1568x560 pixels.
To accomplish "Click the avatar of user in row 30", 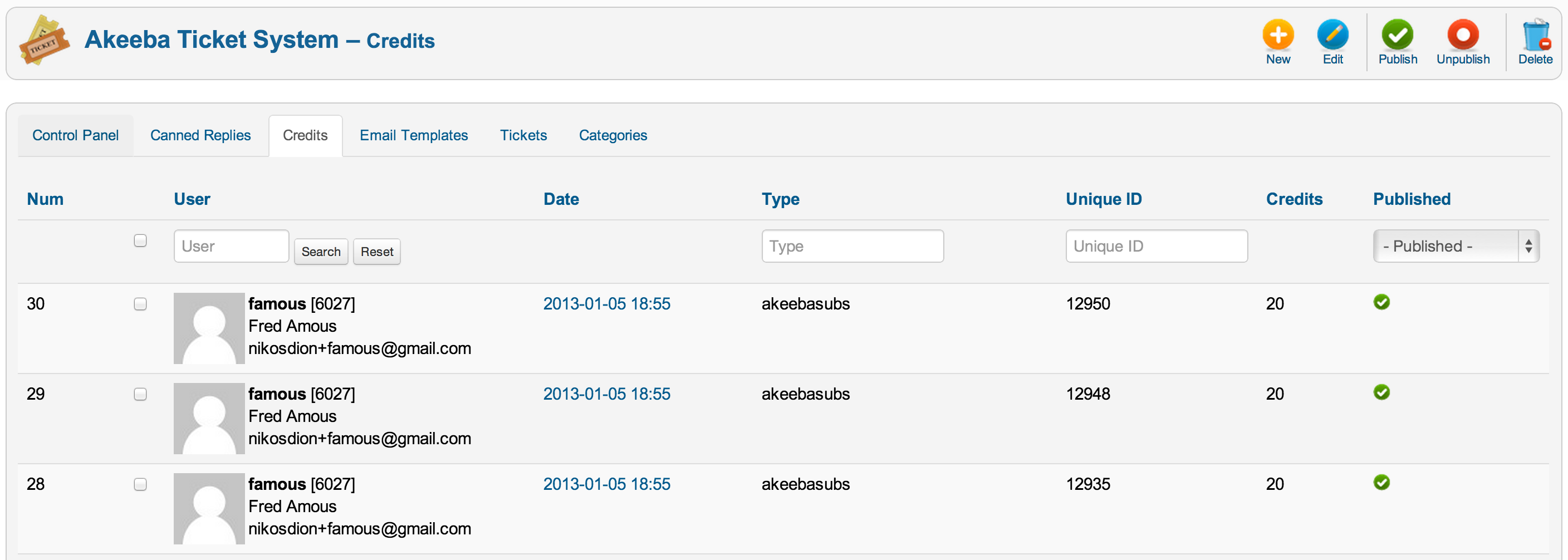I will point(209,328).
